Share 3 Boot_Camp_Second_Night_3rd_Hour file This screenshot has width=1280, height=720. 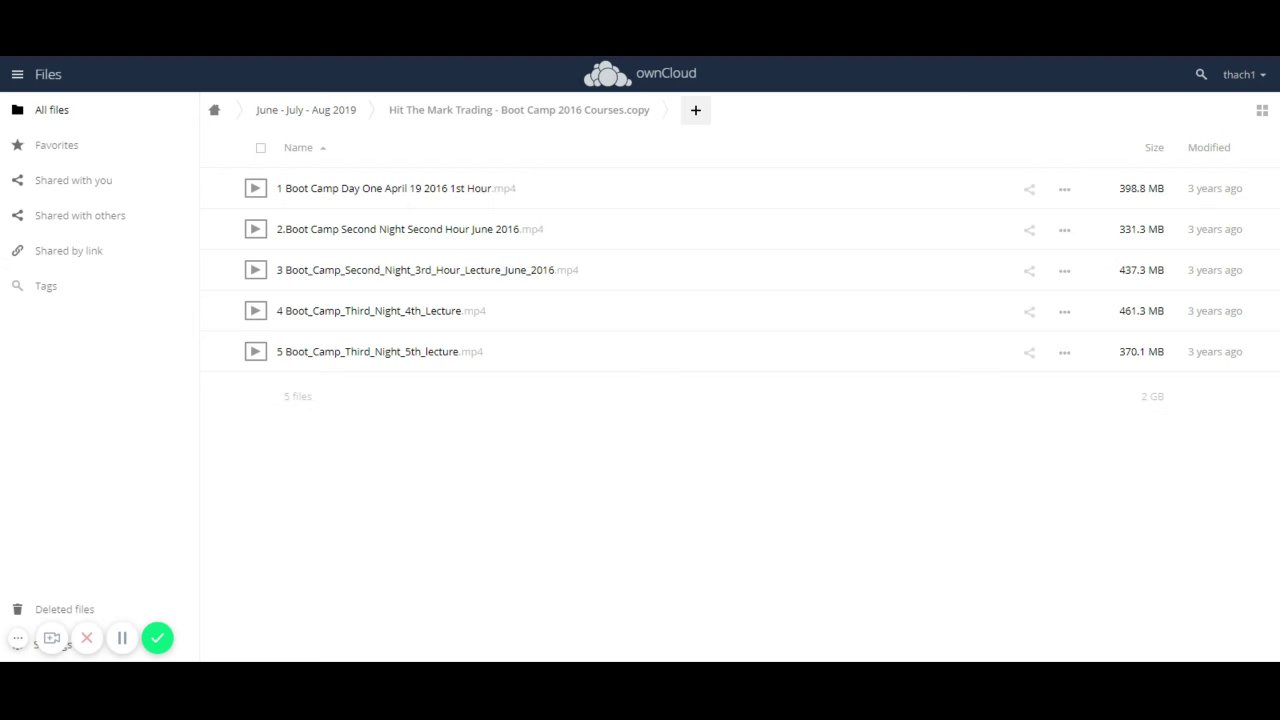click(1029, 271)
